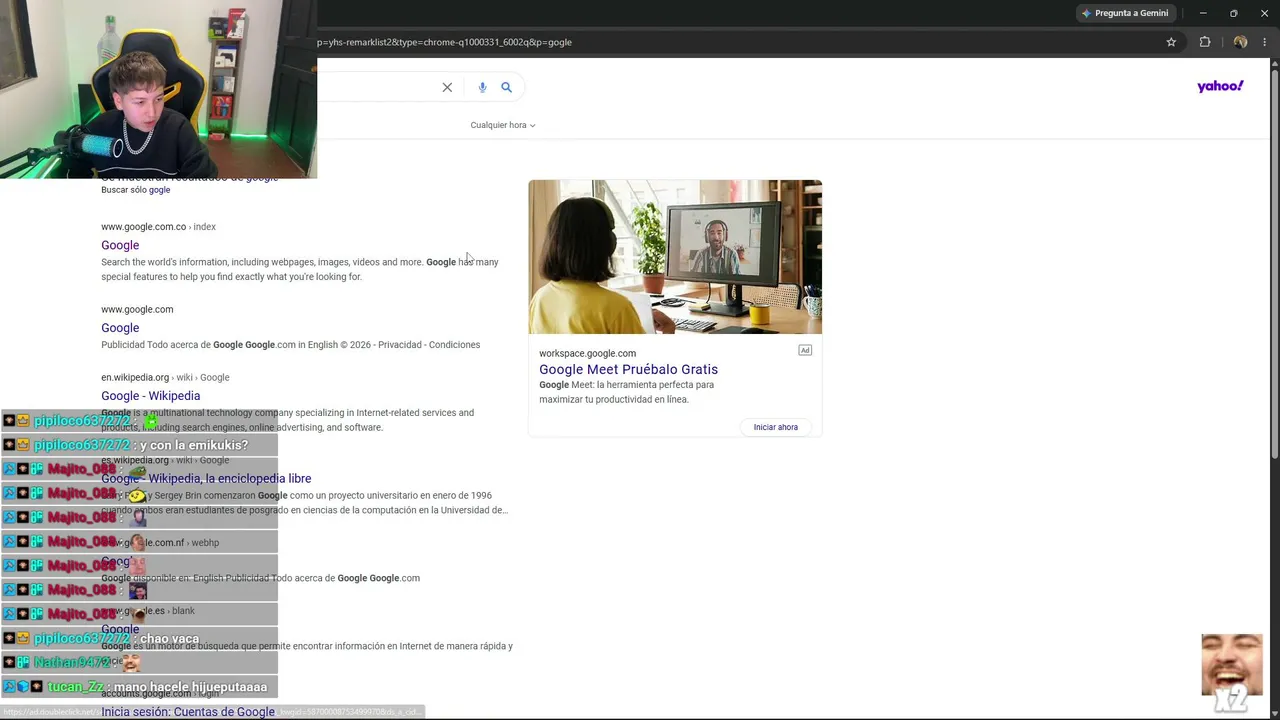The width and height of the screenshot is (1280, 720).
Task: Open Inicia sesión: Cuentas de Google link
Action: click(x=188, y=712)
